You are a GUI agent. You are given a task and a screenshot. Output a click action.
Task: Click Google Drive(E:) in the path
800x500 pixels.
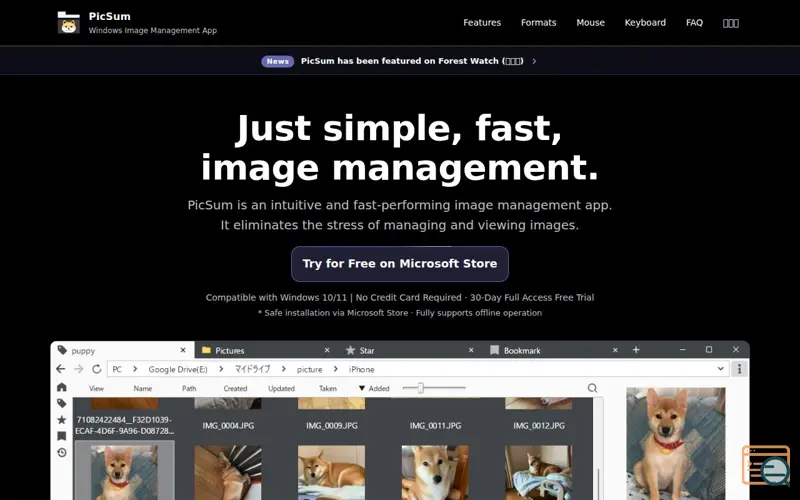tap(178, 369)
